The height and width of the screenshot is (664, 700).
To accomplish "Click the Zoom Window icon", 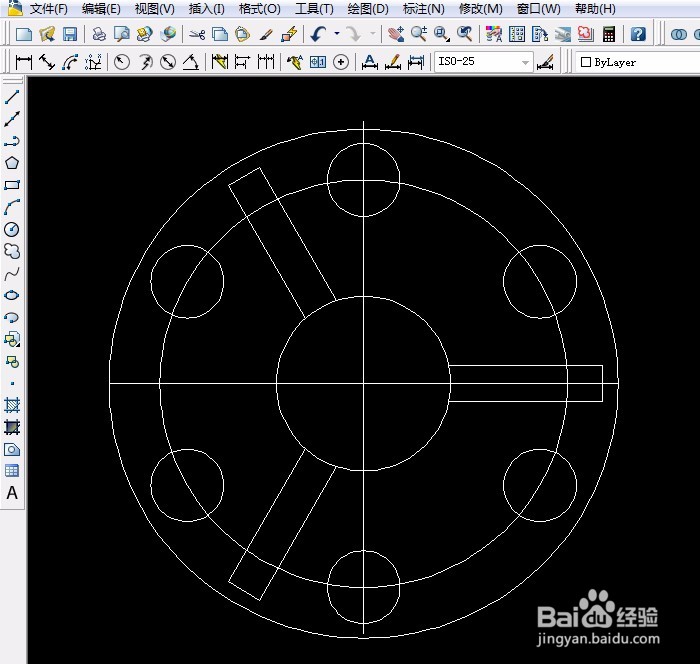I will point(442,33).
